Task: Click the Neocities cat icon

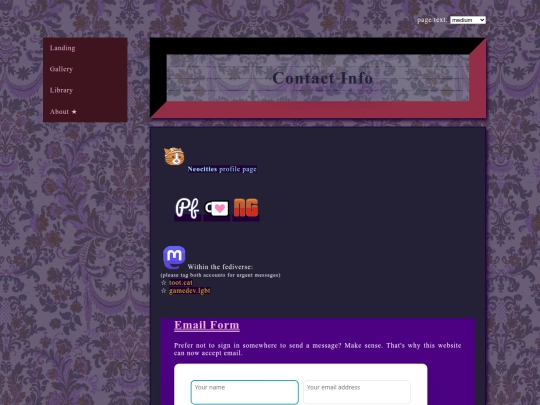Action: [174, 156]
